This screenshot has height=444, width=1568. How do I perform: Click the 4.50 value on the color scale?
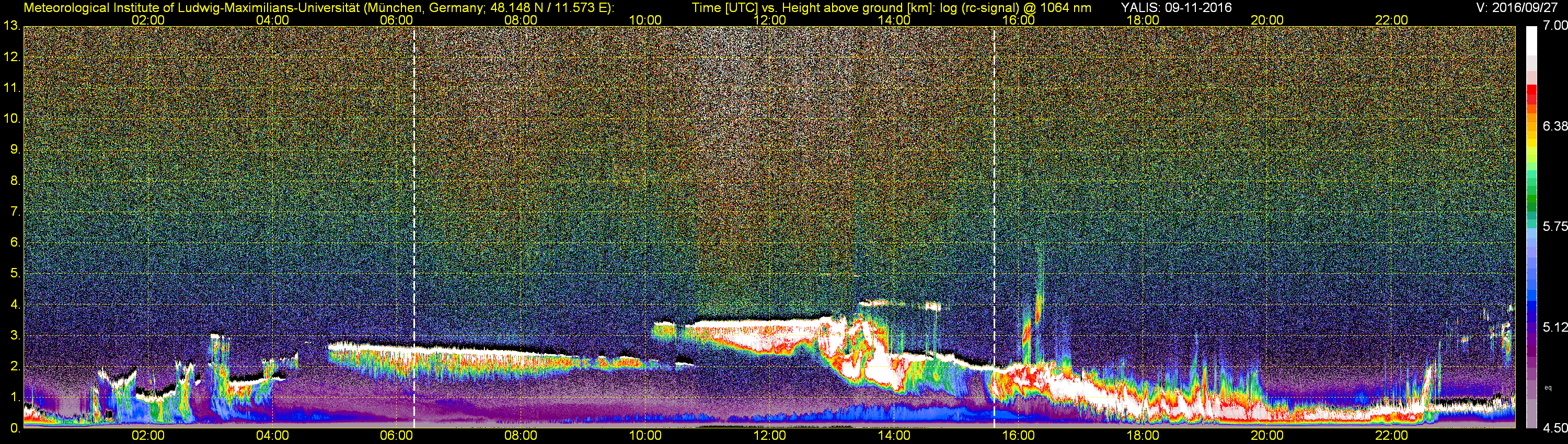click(1554, 428)
